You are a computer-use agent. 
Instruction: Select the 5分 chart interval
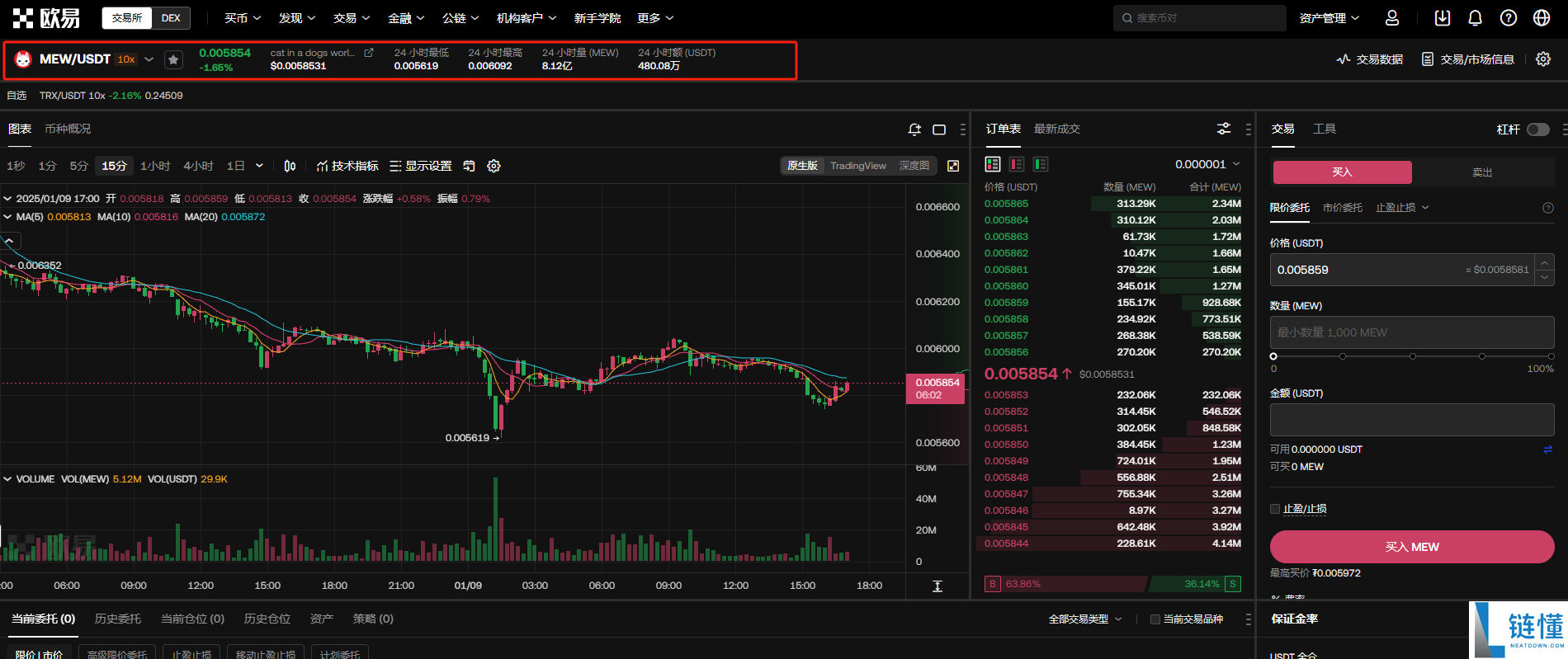tap(78, 166)
